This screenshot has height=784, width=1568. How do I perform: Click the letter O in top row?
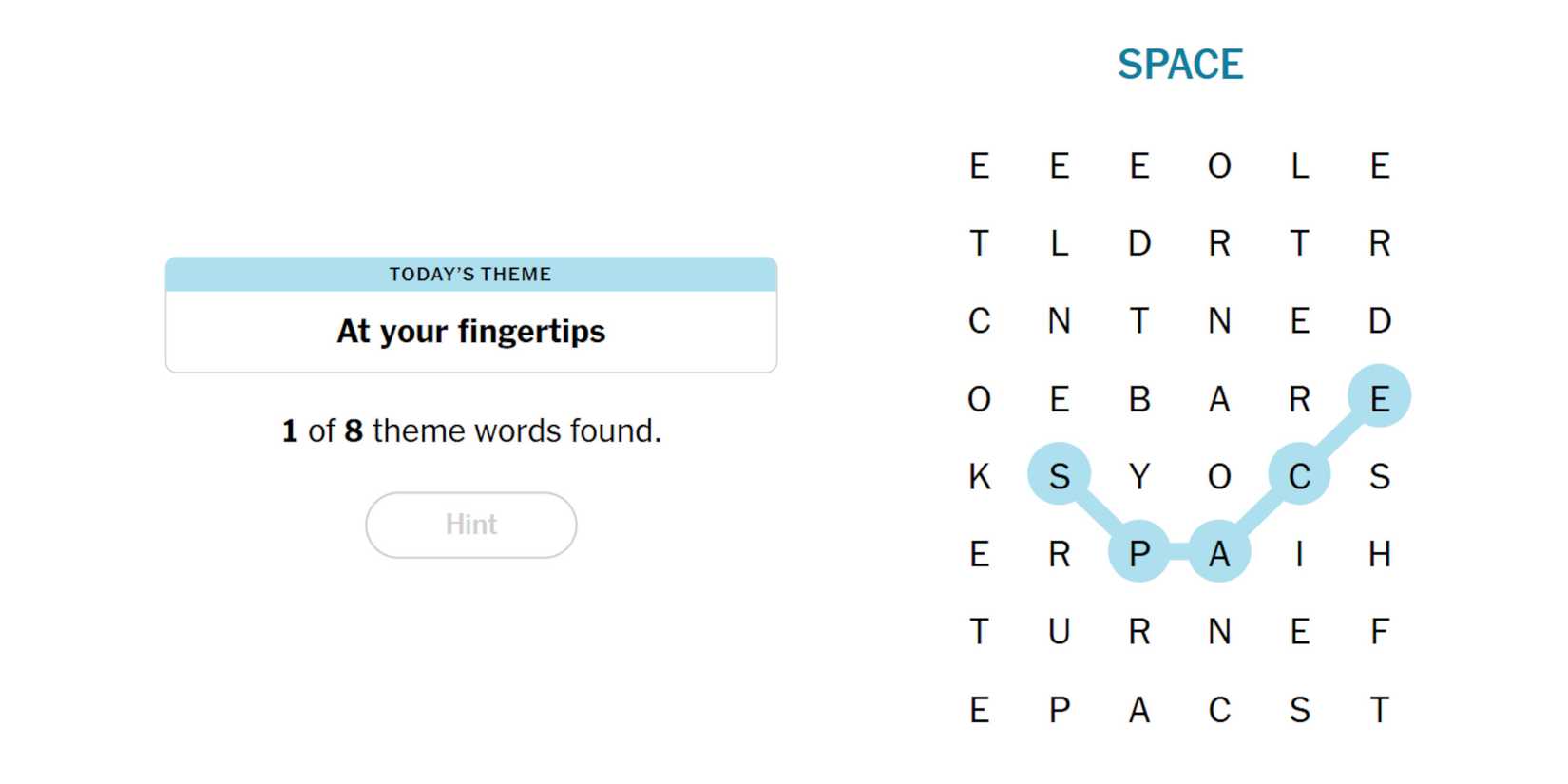click(1219, 165)
